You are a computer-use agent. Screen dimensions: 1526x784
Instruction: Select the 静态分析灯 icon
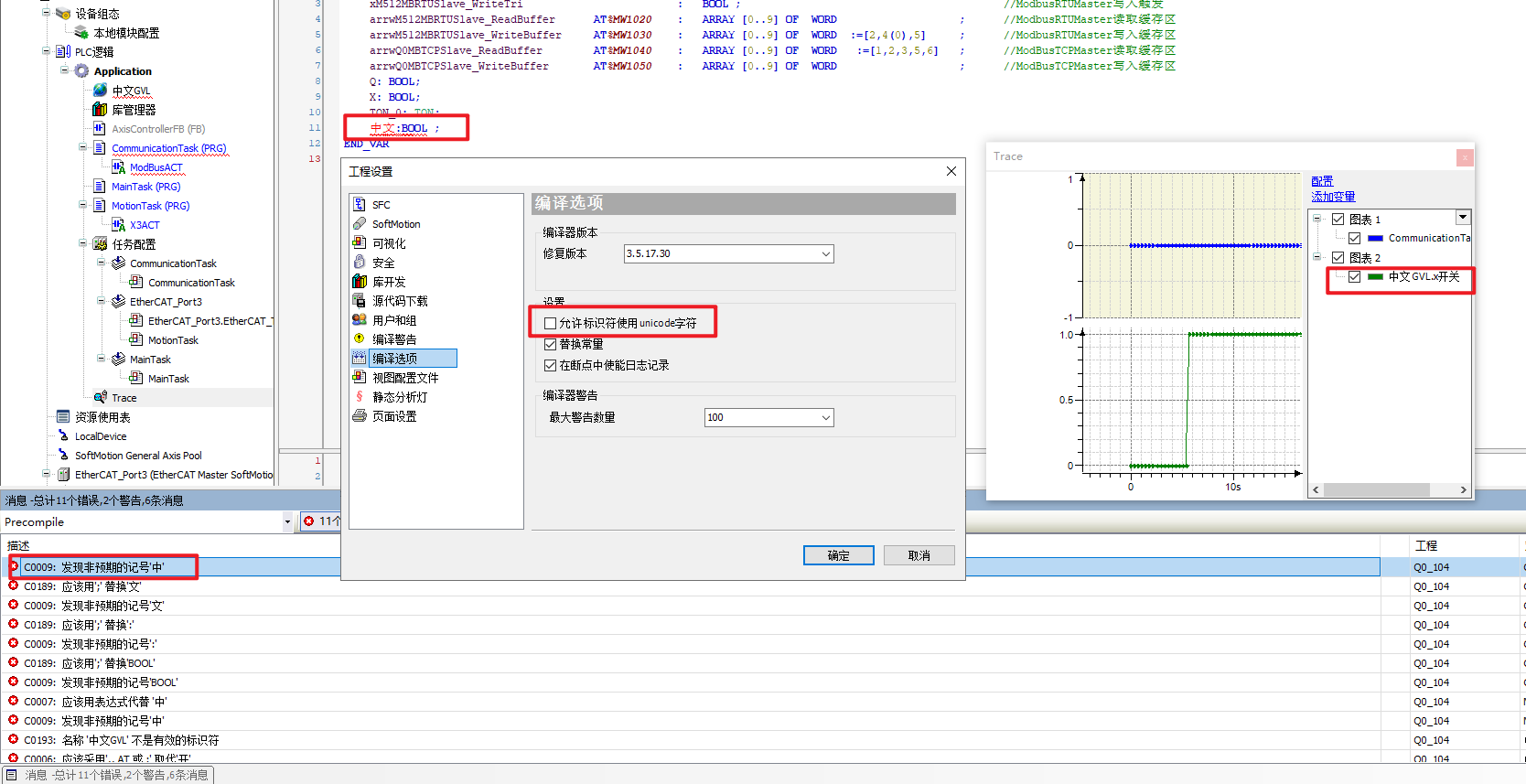[x=360, y=397]
